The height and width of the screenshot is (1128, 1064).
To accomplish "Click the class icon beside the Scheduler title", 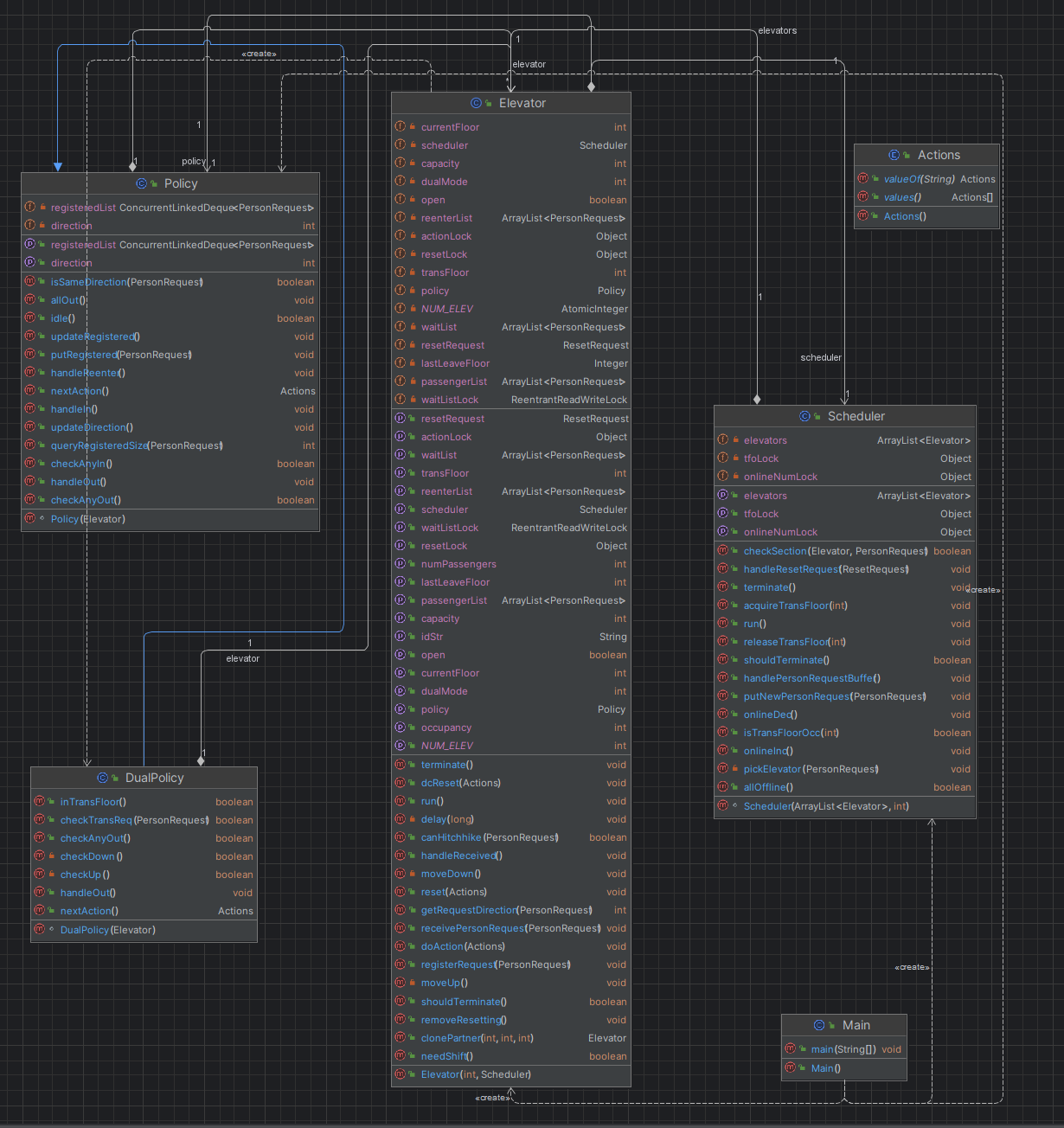I will coord(805,416).
